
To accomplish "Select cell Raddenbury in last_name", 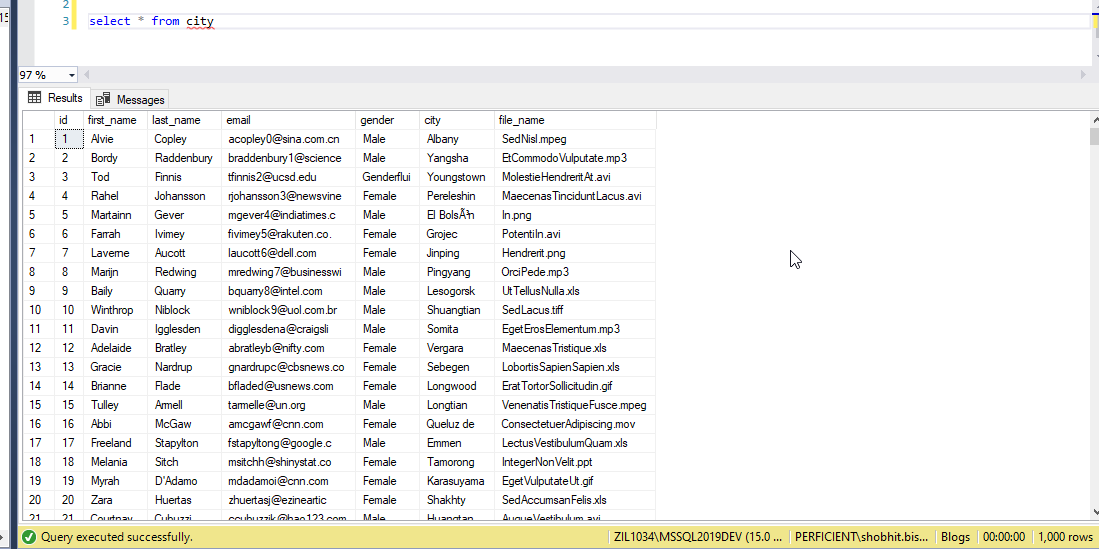I will [184, 158].
